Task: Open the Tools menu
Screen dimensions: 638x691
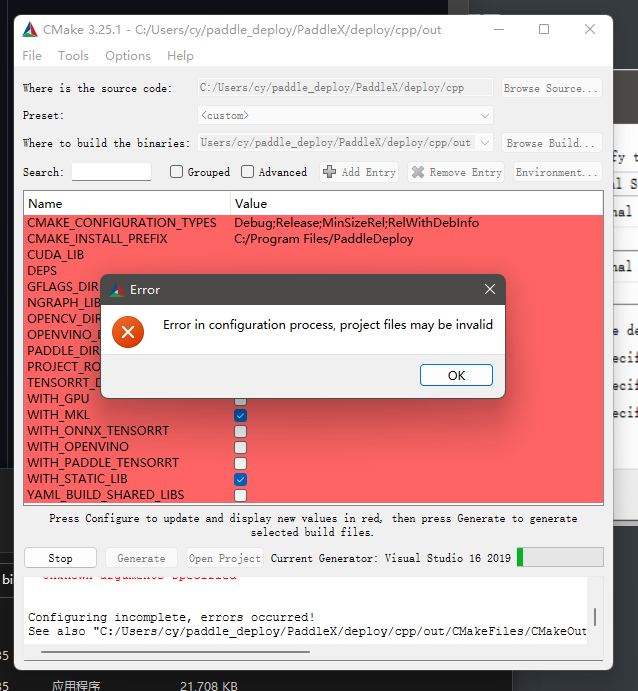Action: [x=73, y=56]
